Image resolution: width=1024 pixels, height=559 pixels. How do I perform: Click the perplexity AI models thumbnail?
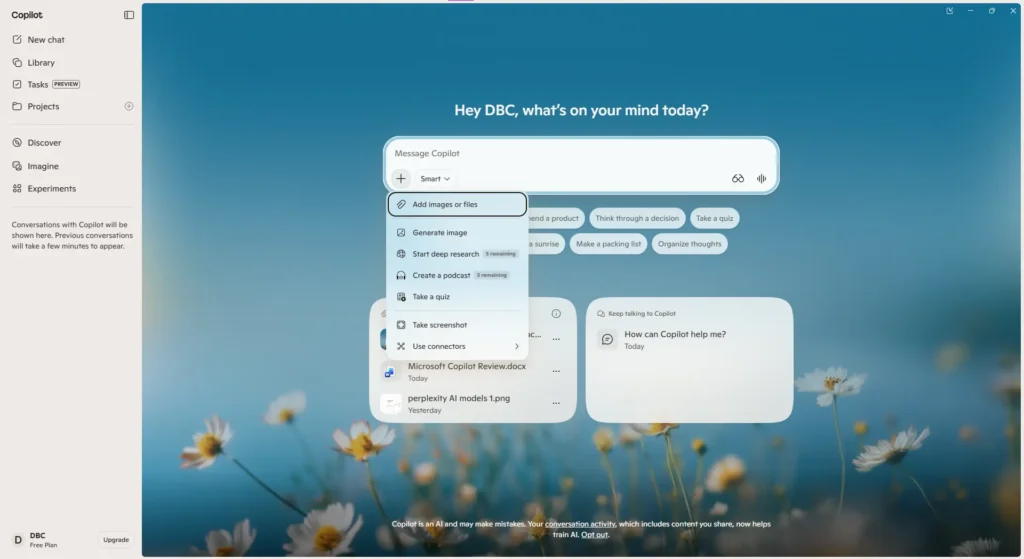(391, 404)
